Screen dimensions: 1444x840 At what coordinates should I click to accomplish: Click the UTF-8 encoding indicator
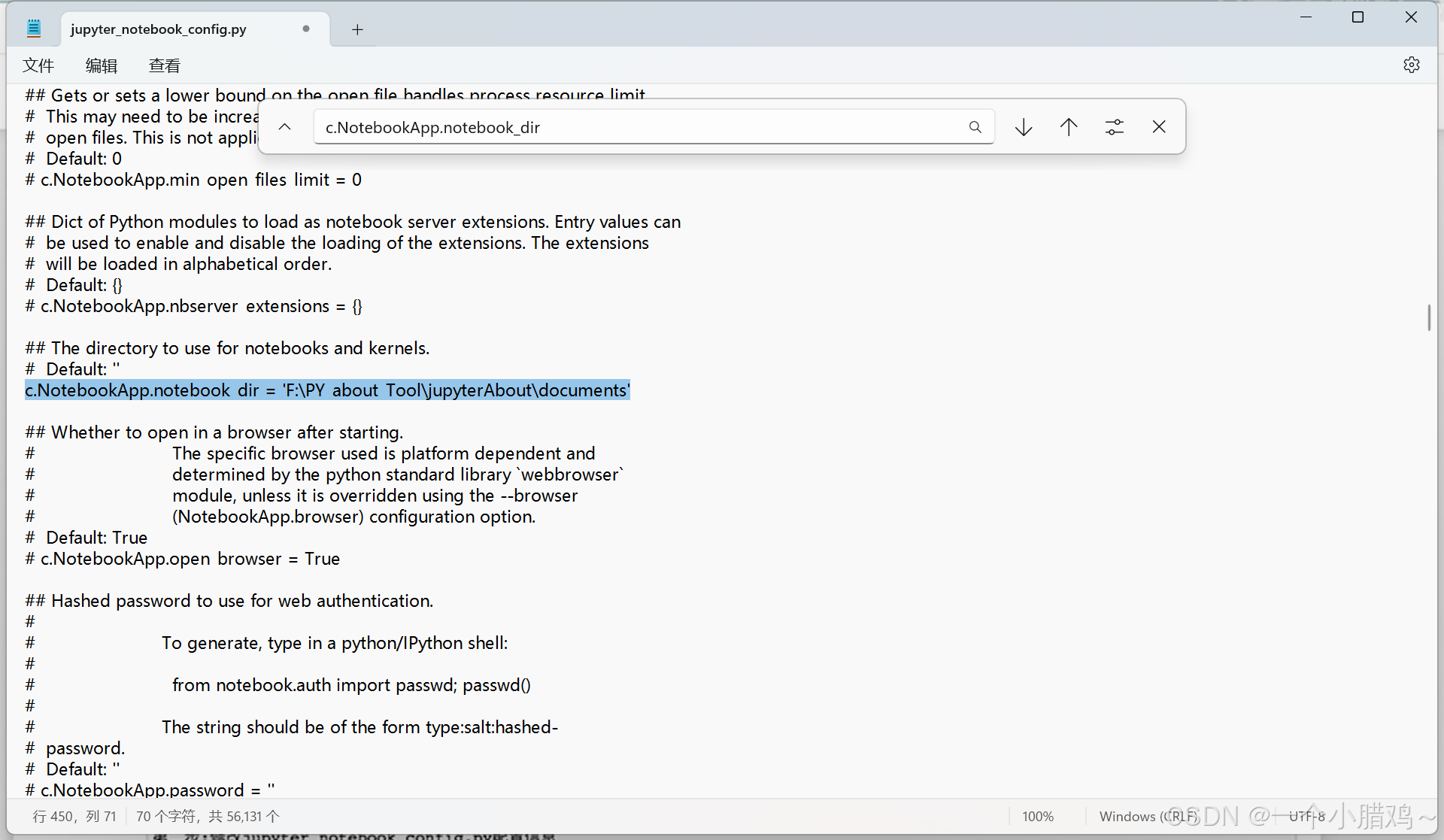pos(1307,816)
